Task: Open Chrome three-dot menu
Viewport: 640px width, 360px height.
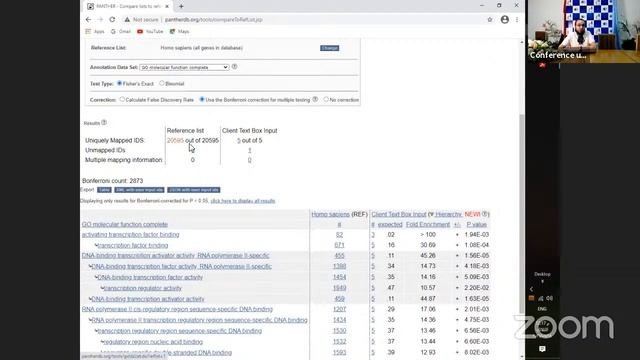Action: point(517,20)
